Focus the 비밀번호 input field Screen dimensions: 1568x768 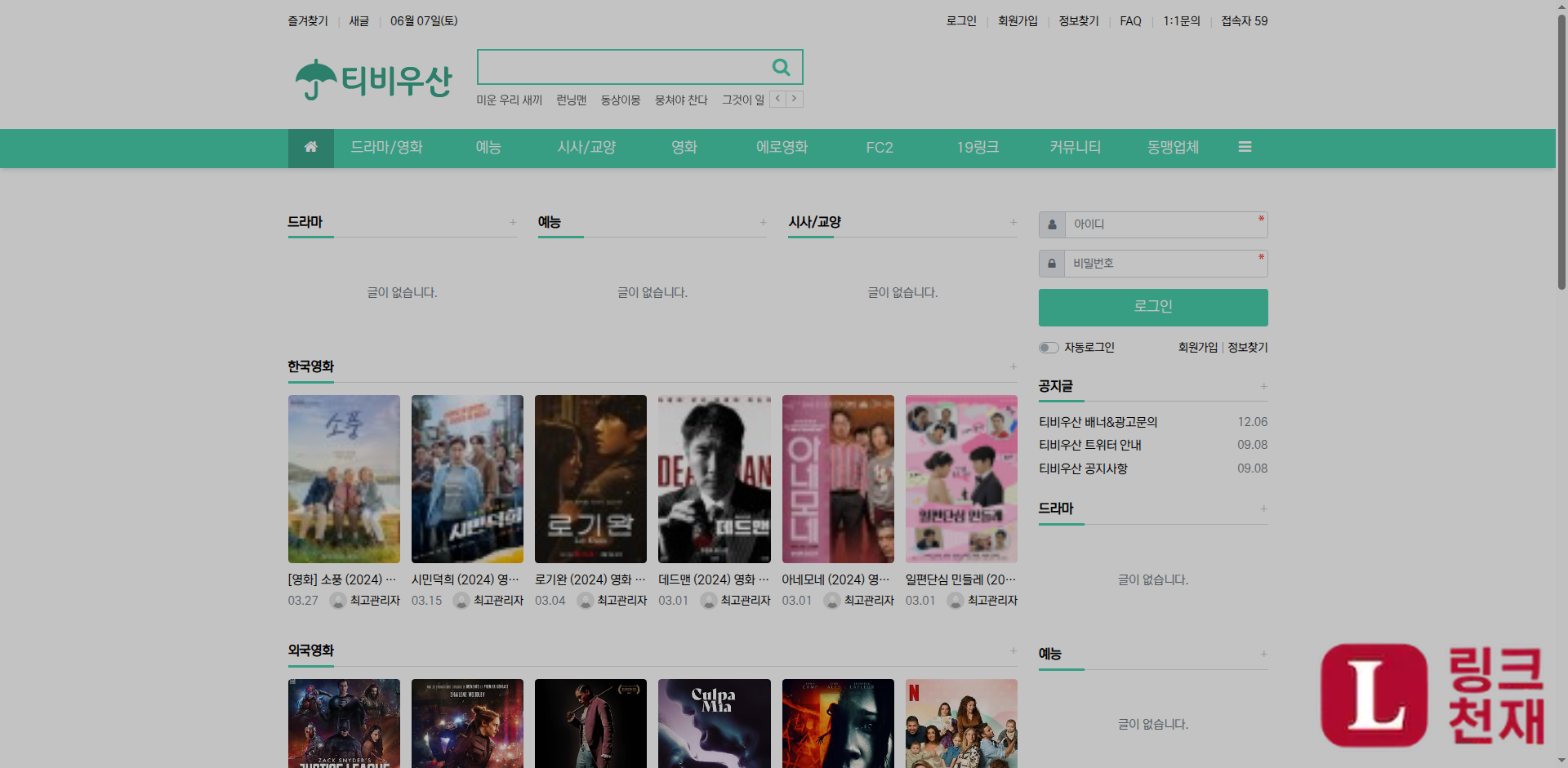coord(1165,264)
